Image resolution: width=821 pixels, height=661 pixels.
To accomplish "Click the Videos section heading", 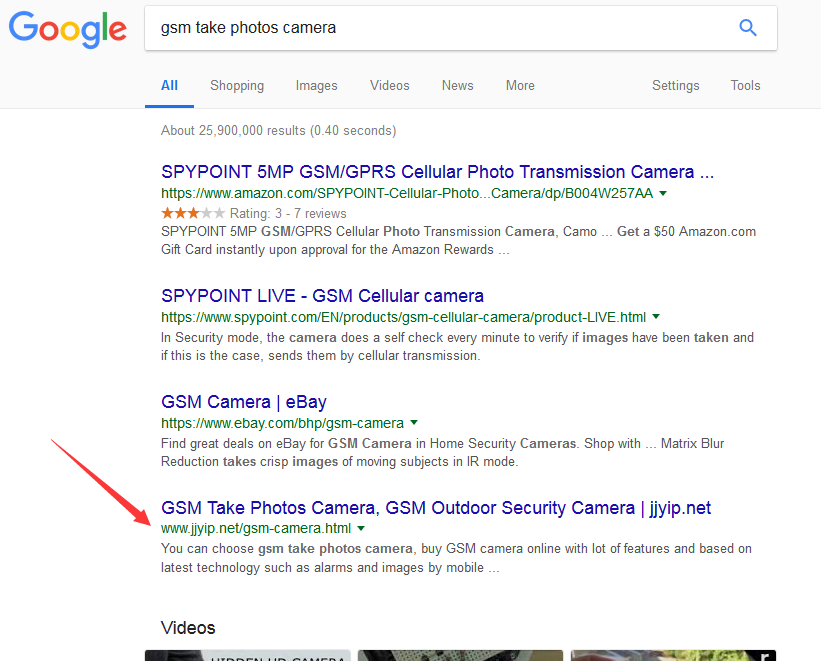I will coord(188,628).
